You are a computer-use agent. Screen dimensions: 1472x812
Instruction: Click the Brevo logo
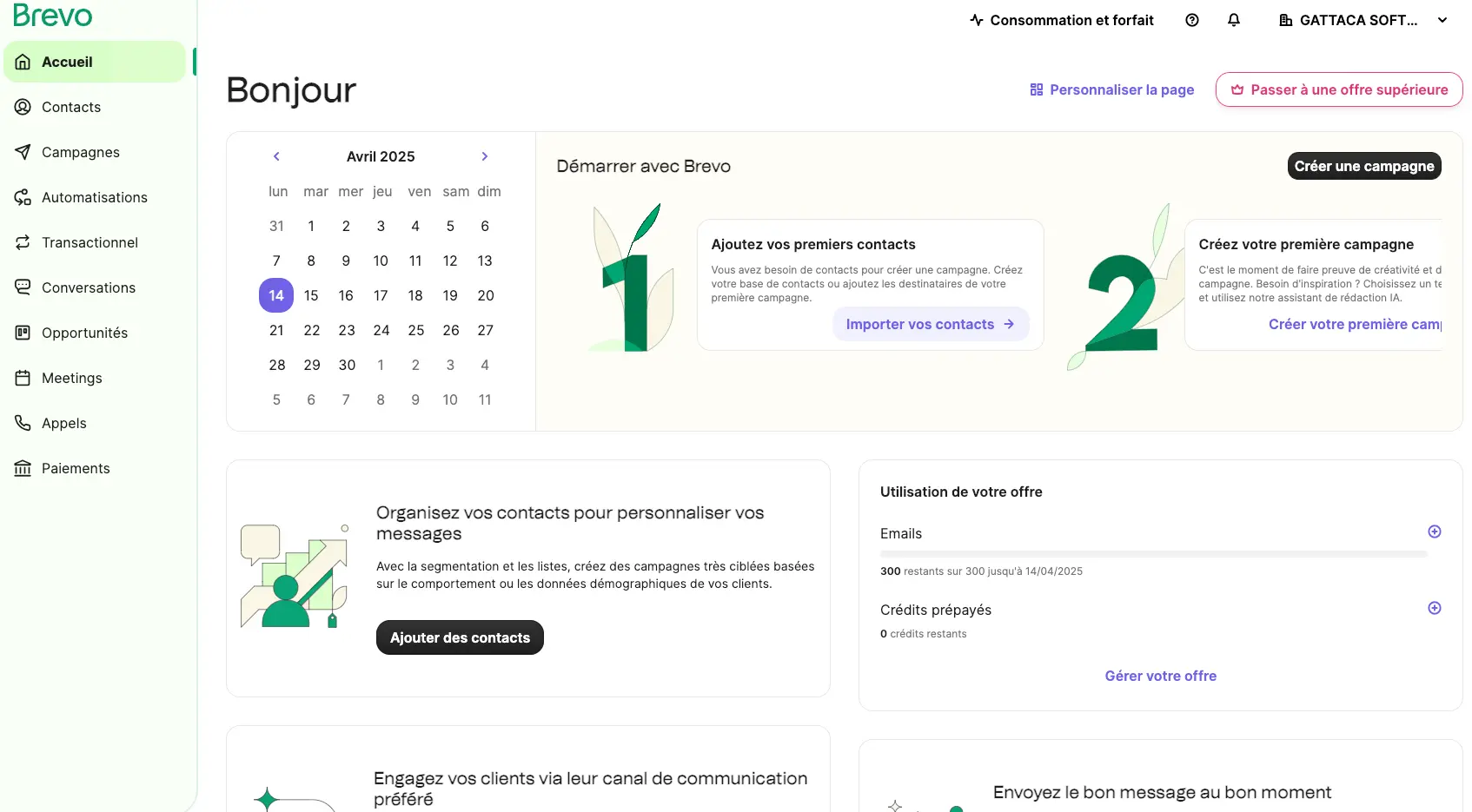pyautogui.click(x=52, y=15)
